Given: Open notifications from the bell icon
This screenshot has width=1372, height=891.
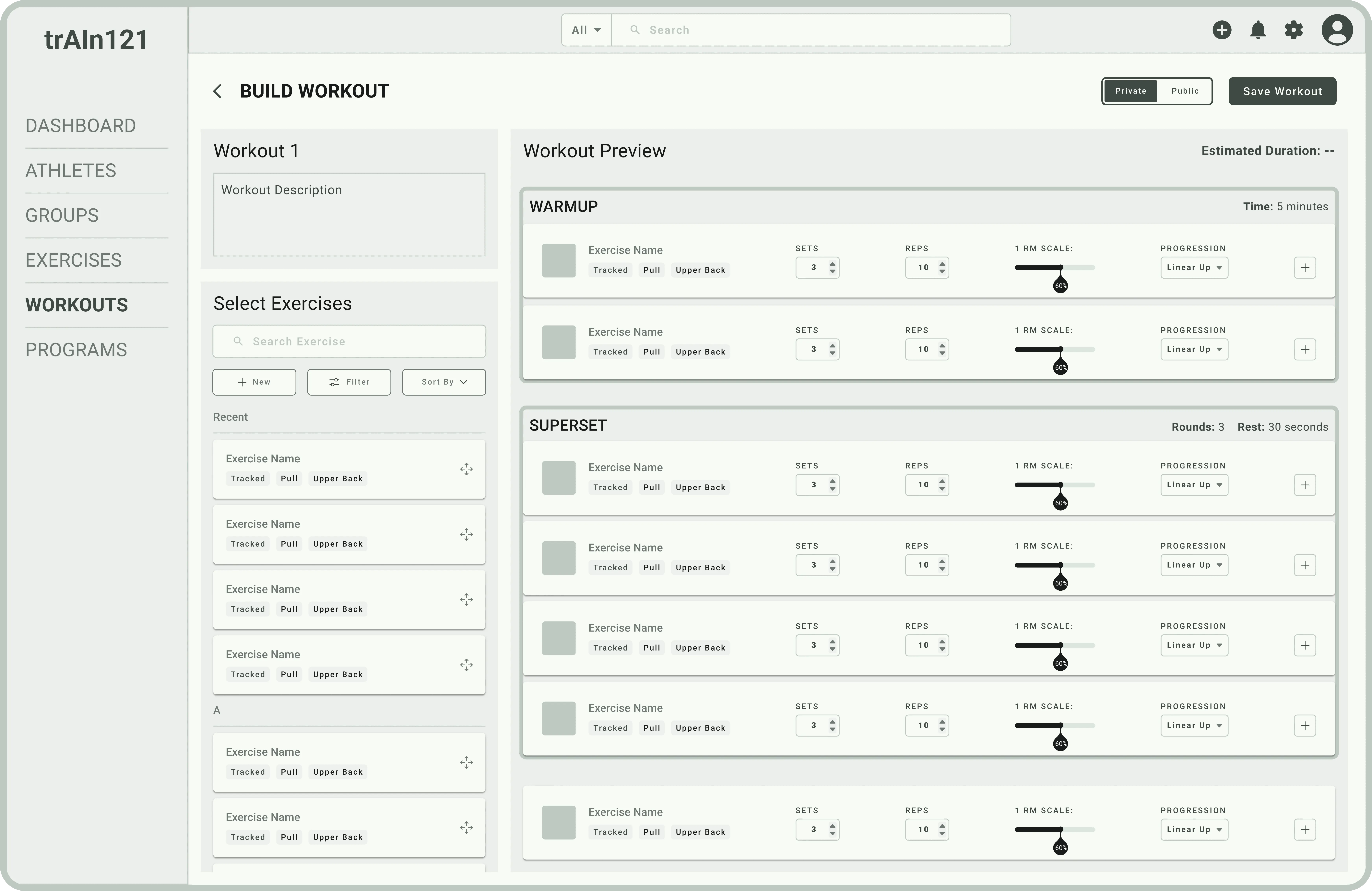Looking at the screenshot, I should [1258, 30].
